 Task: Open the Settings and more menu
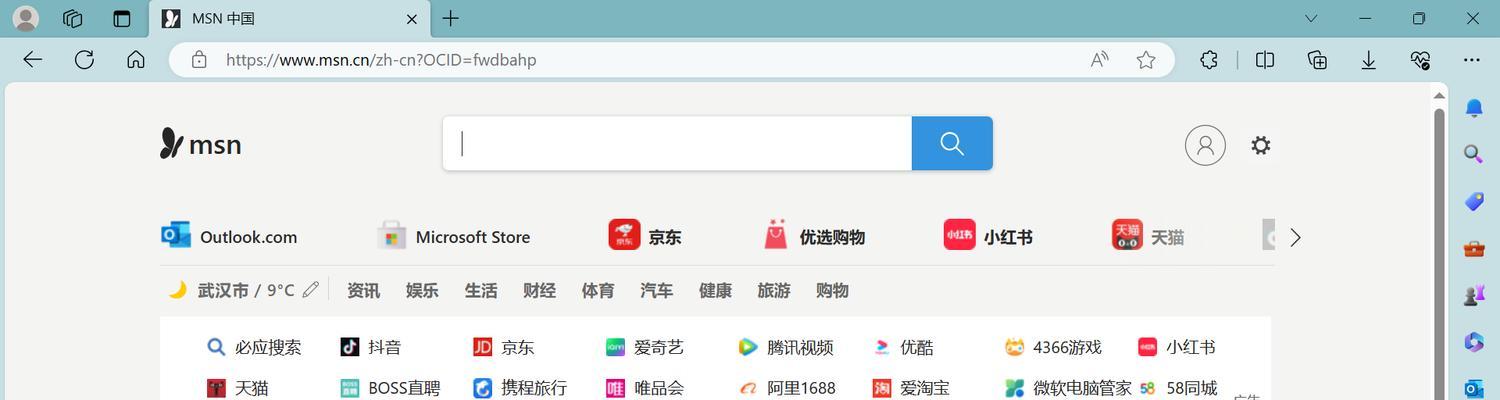[x=1471, y=60]
